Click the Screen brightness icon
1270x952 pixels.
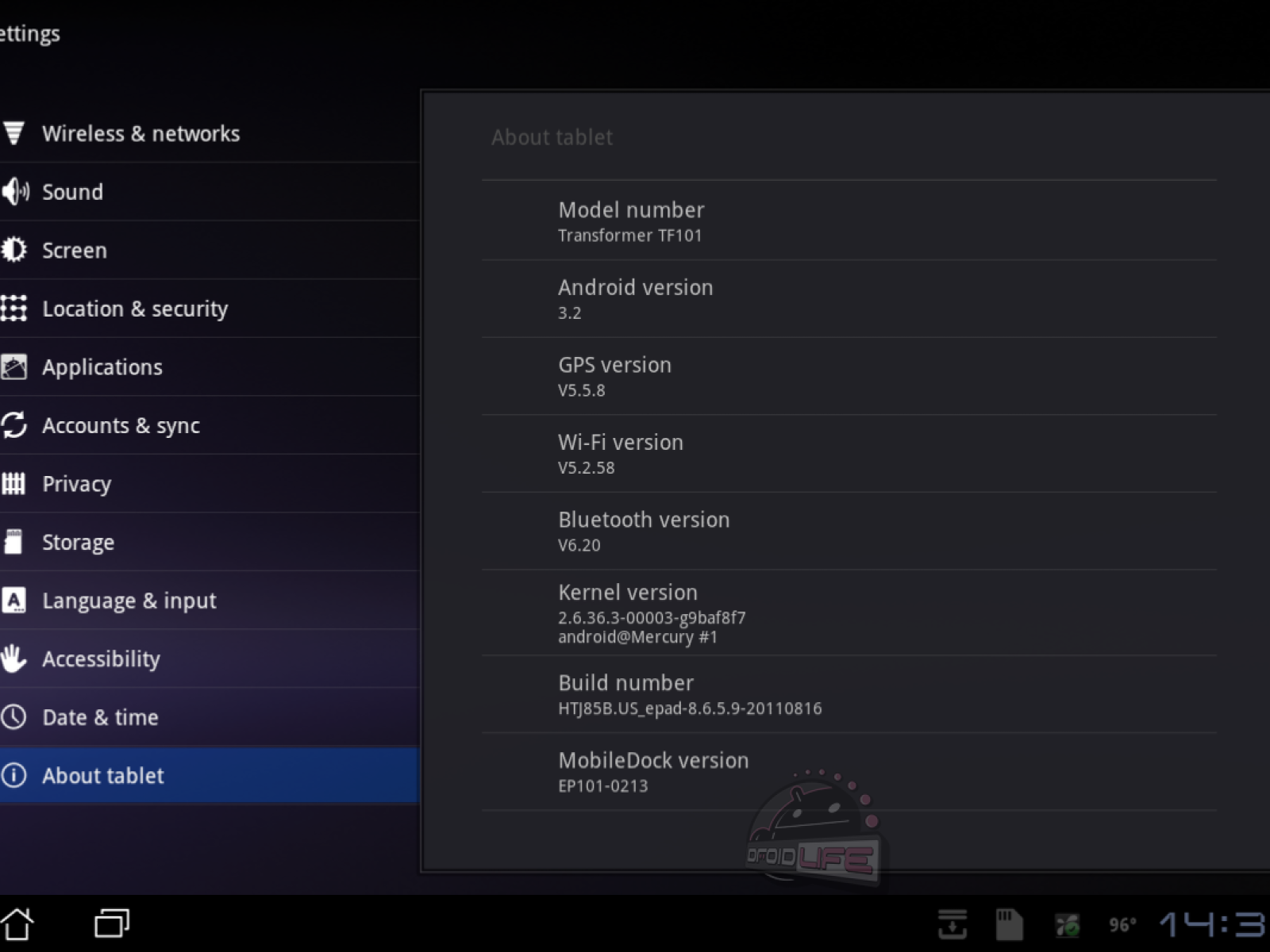coord(13,250)
